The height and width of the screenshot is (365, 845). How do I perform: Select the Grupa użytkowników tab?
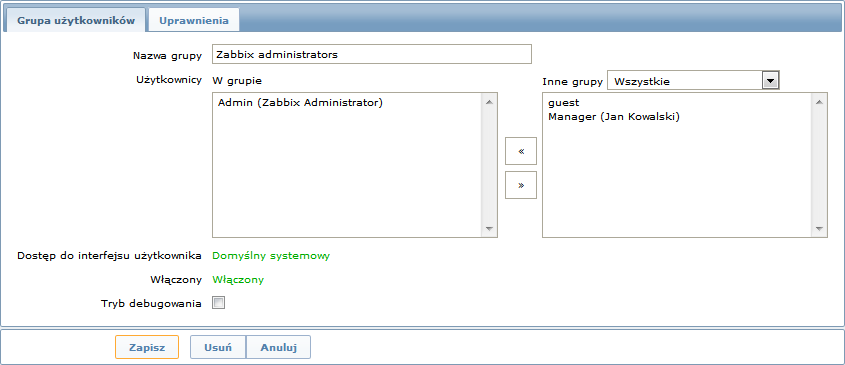[x=75, y=20]
